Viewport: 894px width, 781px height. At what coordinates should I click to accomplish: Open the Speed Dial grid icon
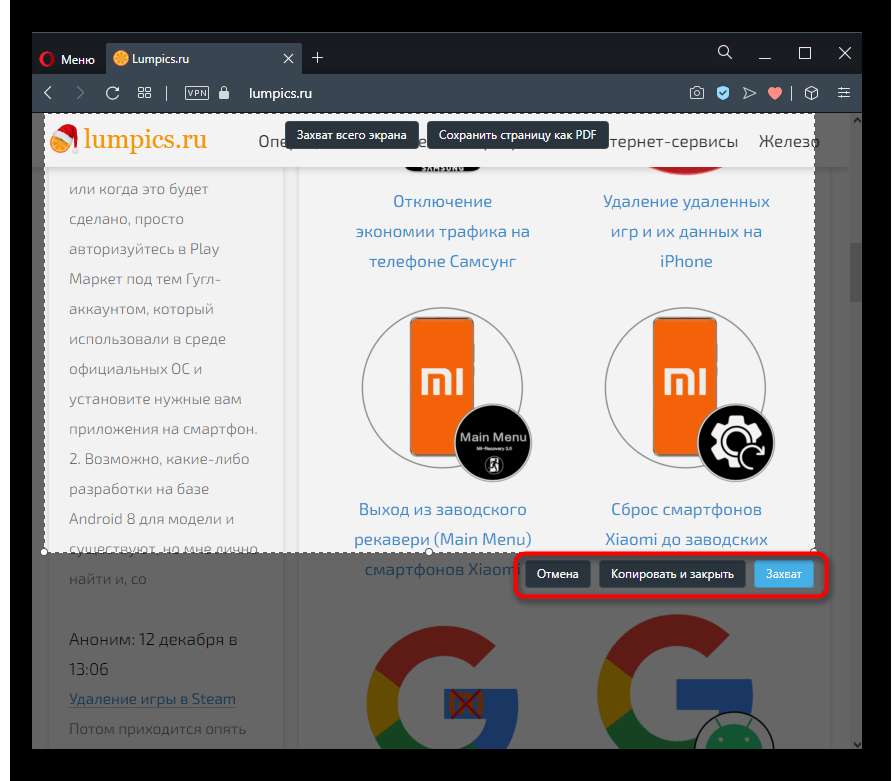click(x=144, y=93)
